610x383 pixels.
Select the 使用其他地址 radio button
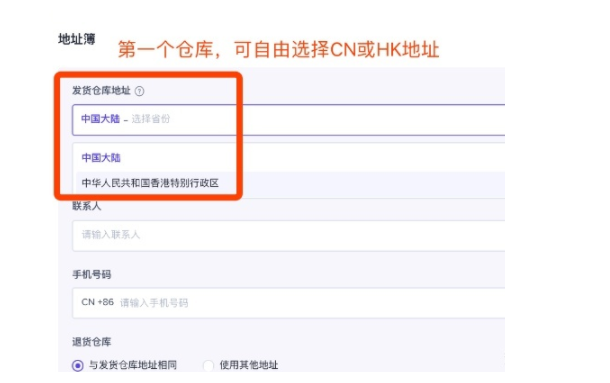(208, 365)
